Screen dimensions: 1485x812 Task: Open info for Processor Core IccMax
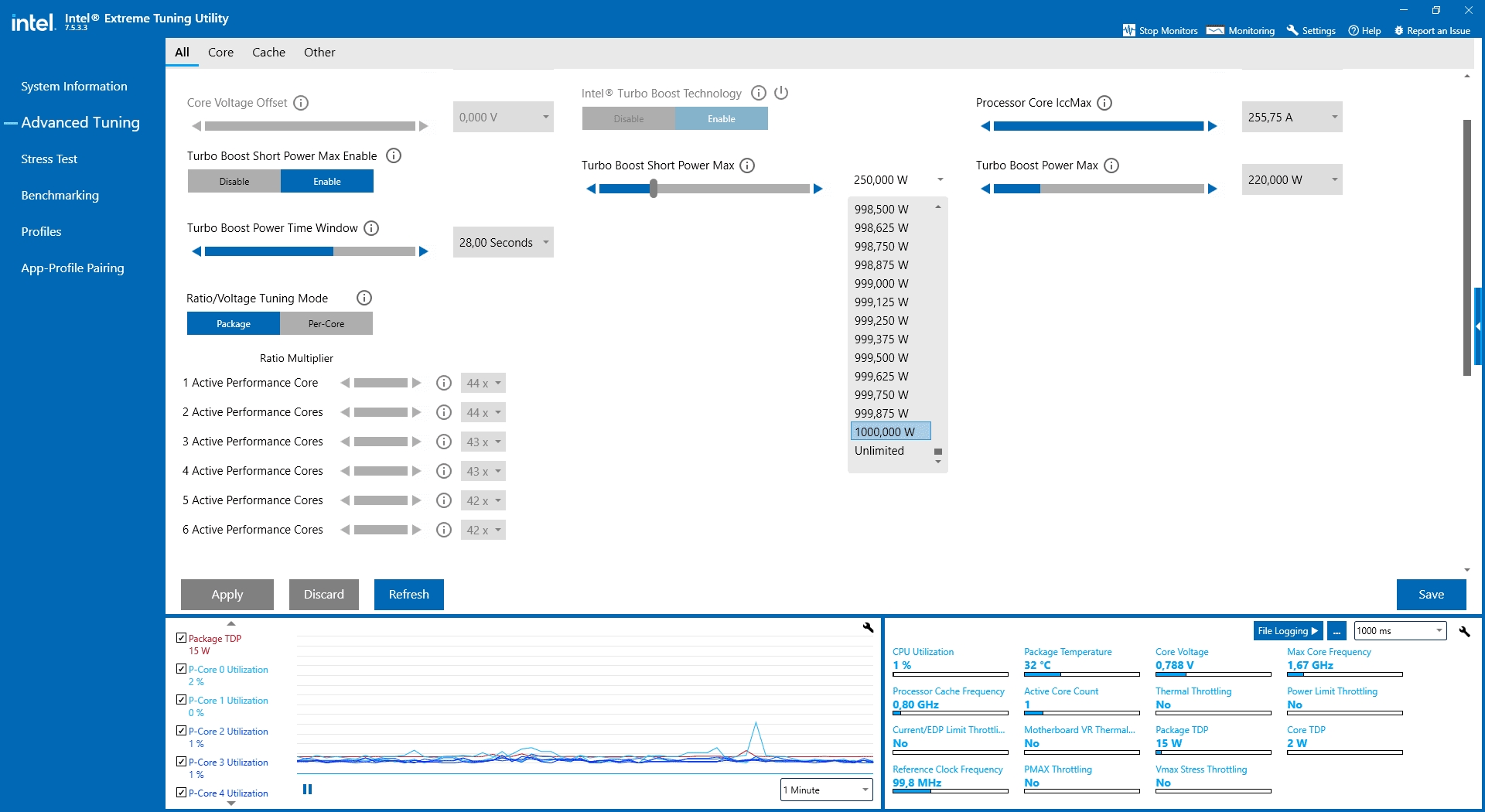[x=1104, y=103]
